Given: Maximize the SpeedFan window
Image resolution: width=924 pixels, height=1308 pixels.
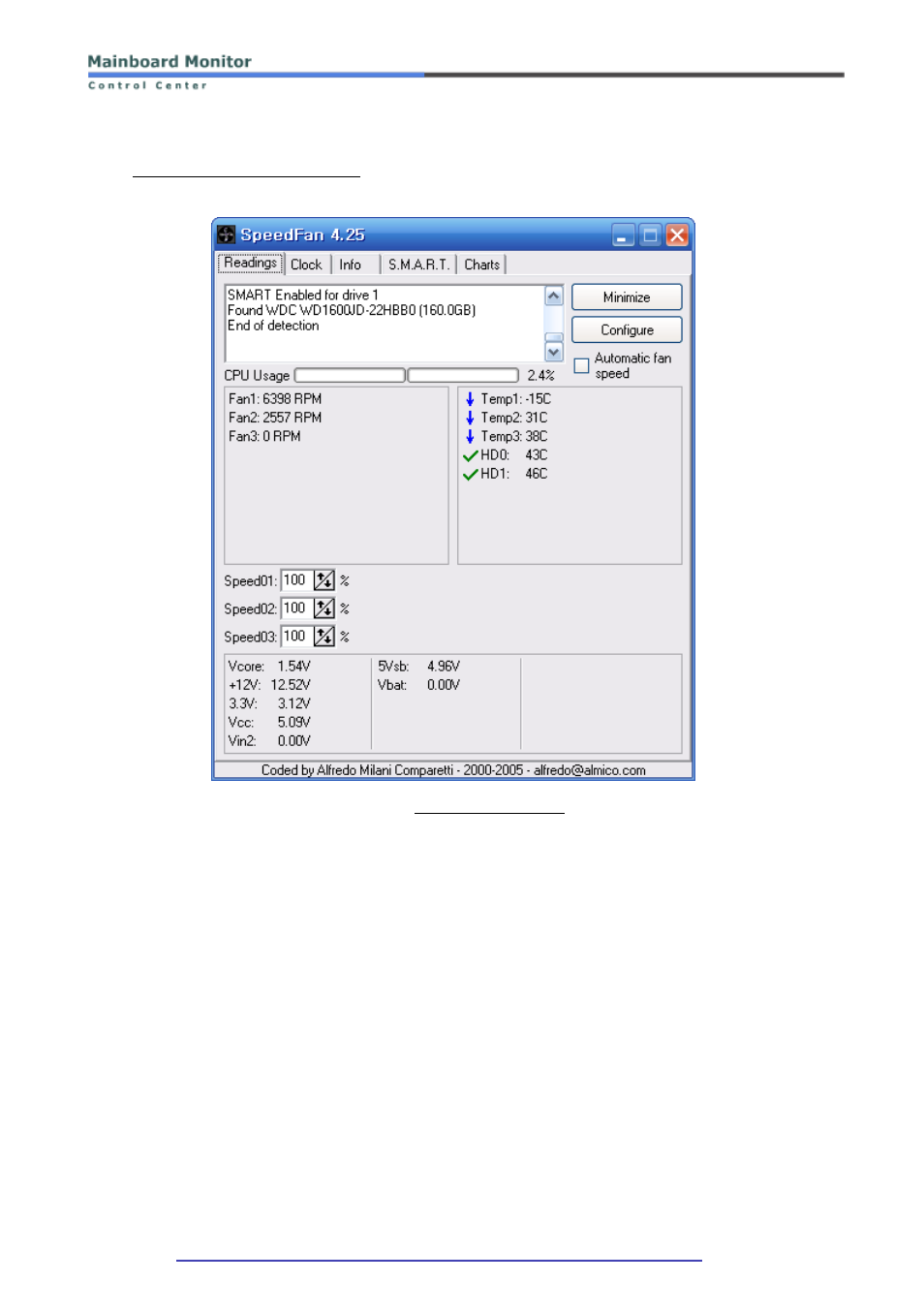Looking at the screenshot, I should 651,234.
